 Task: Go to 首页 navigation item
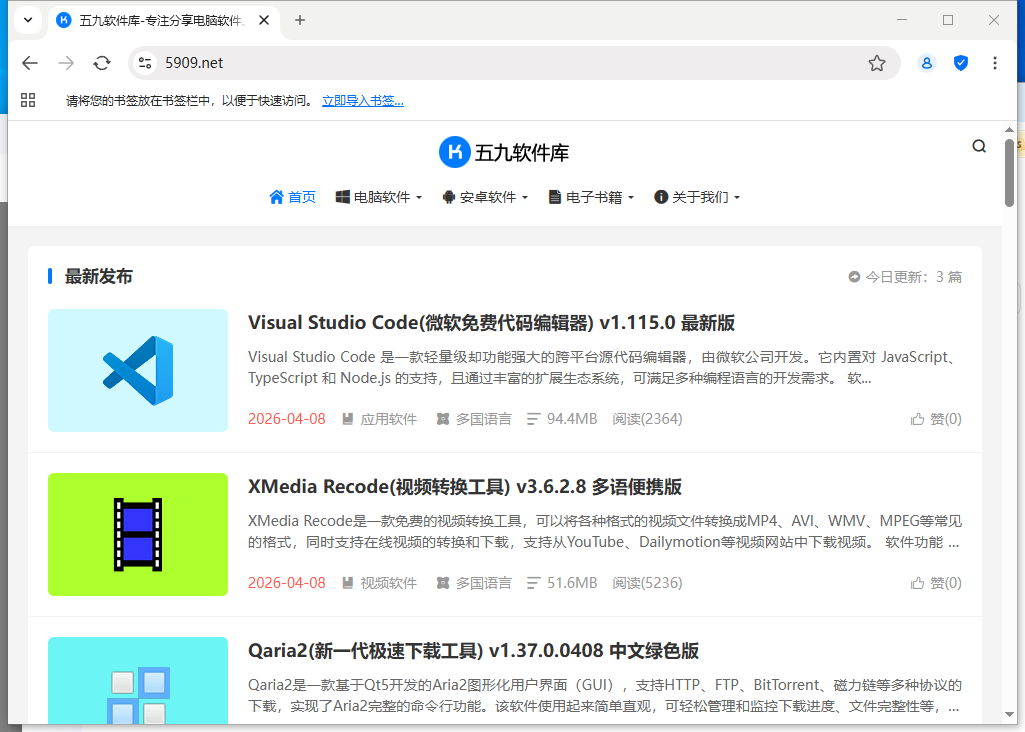[293, 197]
